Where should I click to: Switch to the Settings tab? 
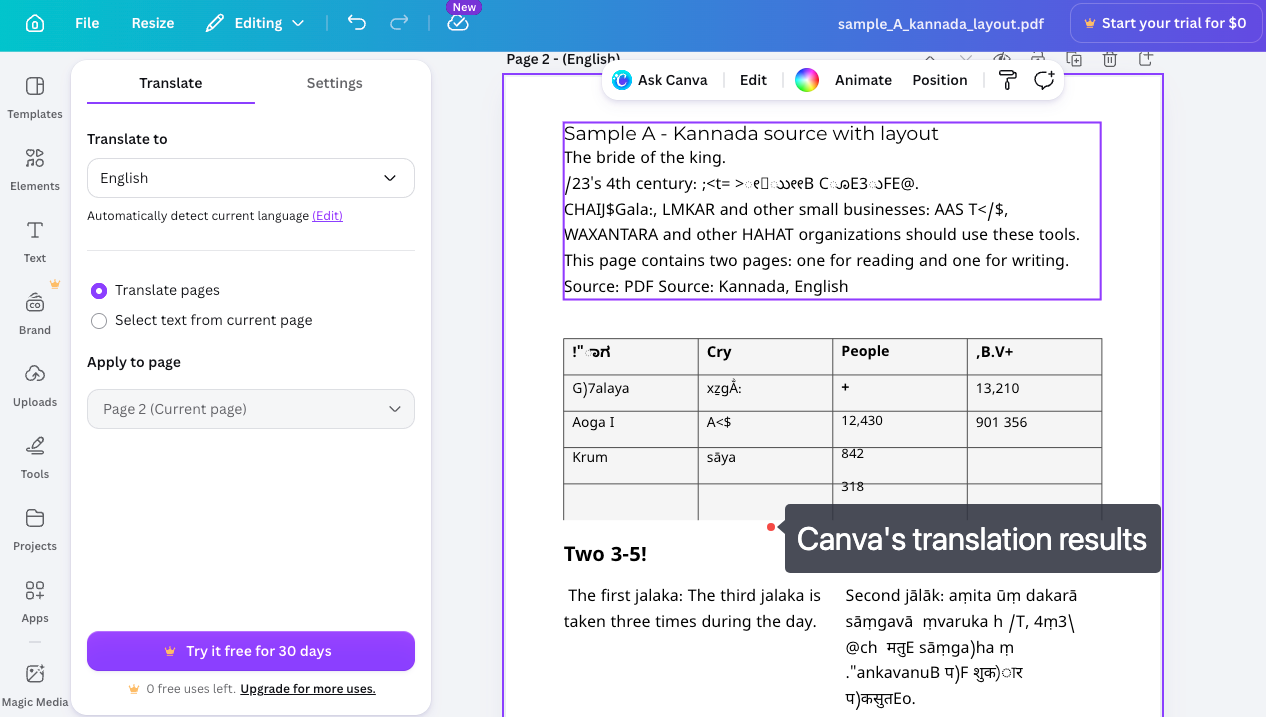coord(334,83)
